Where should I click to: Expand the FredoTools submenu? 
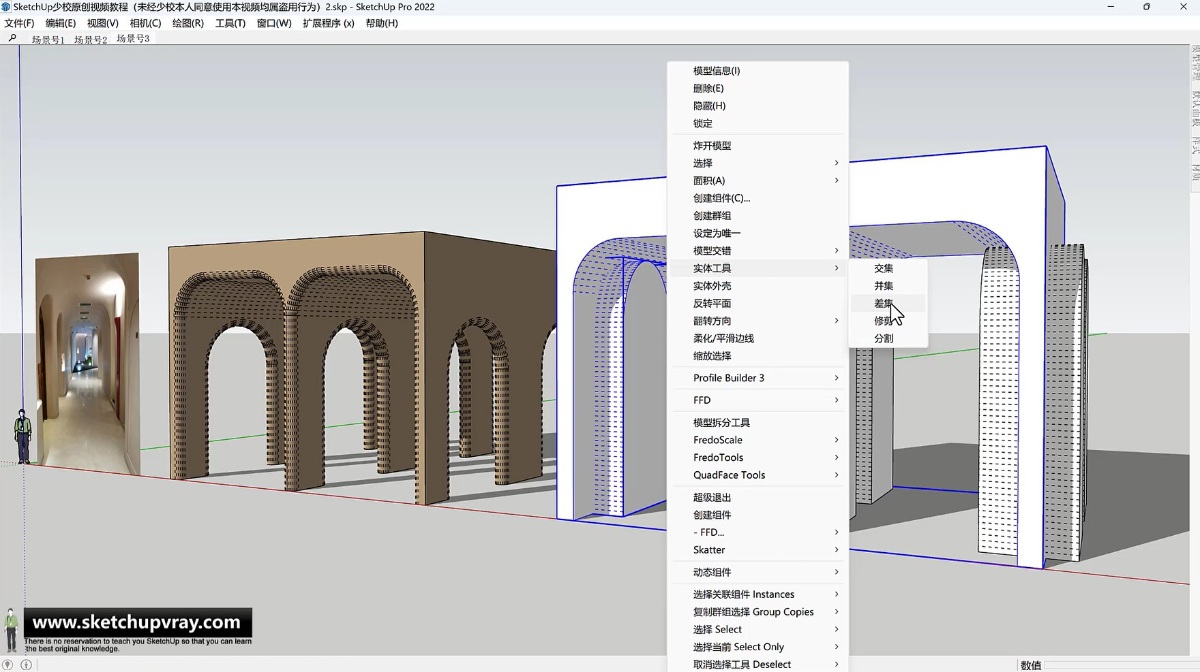757,458
